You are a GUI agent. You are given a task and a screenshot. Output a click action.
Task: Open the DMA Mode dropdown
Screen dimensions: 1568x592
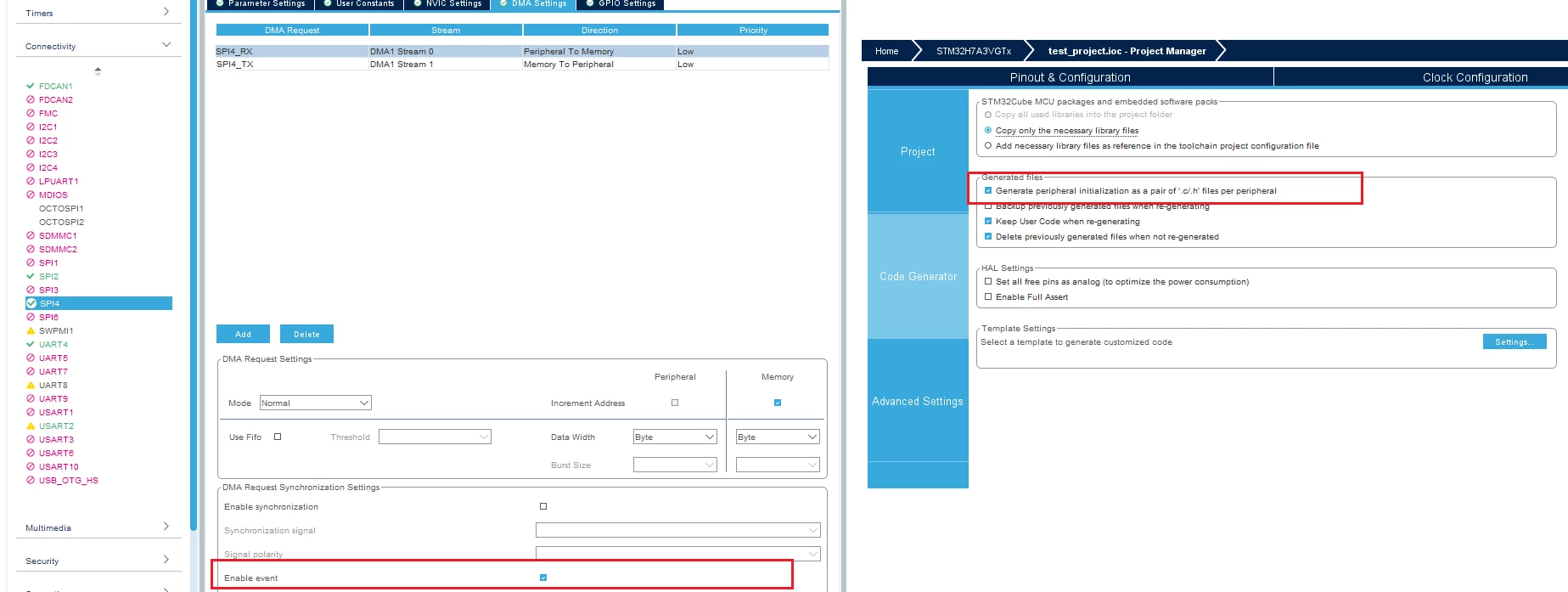click(x=316, y=403)
